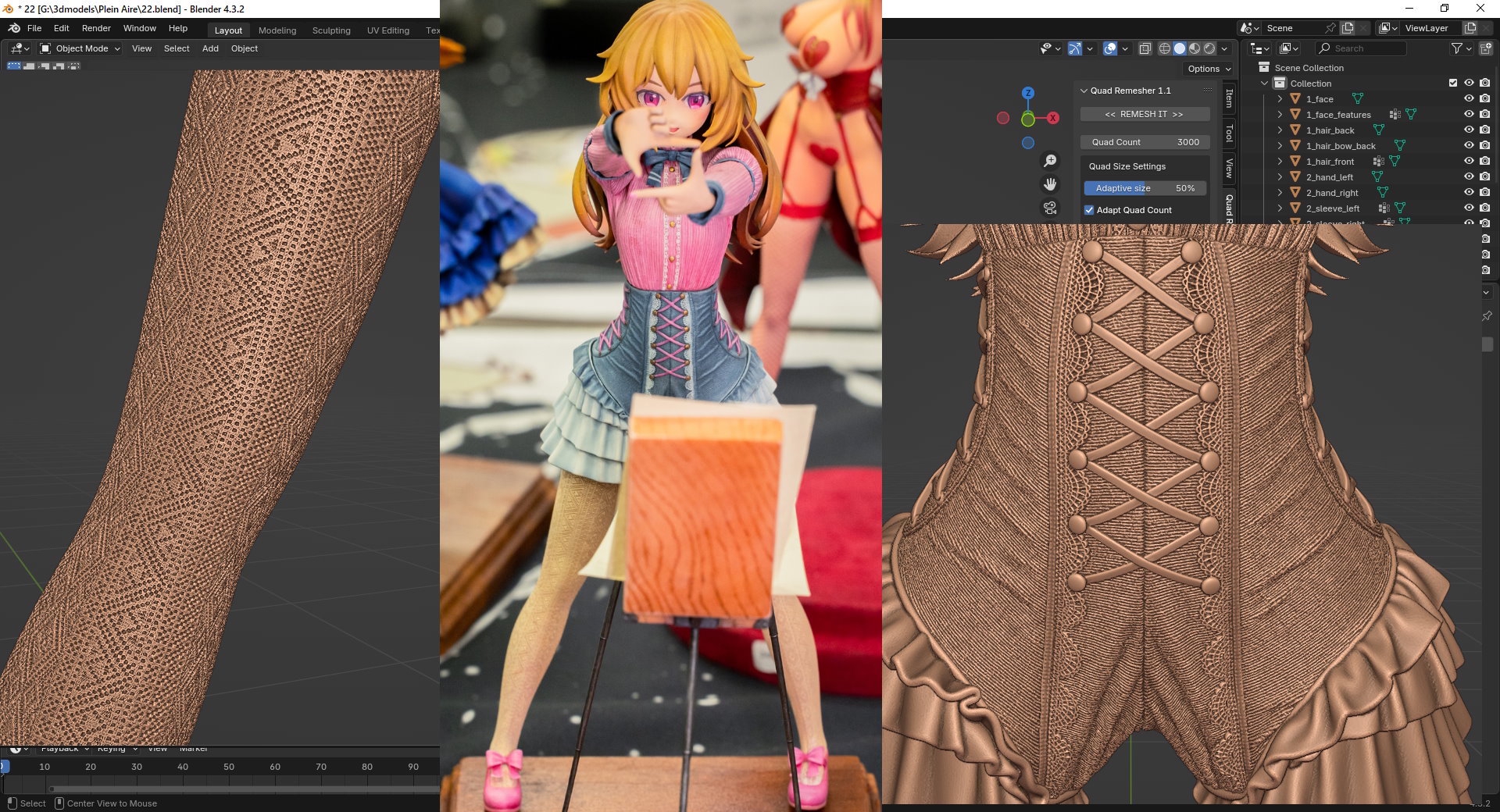
Task: Switch to solid viewport shading
Action: (1180, 48)
